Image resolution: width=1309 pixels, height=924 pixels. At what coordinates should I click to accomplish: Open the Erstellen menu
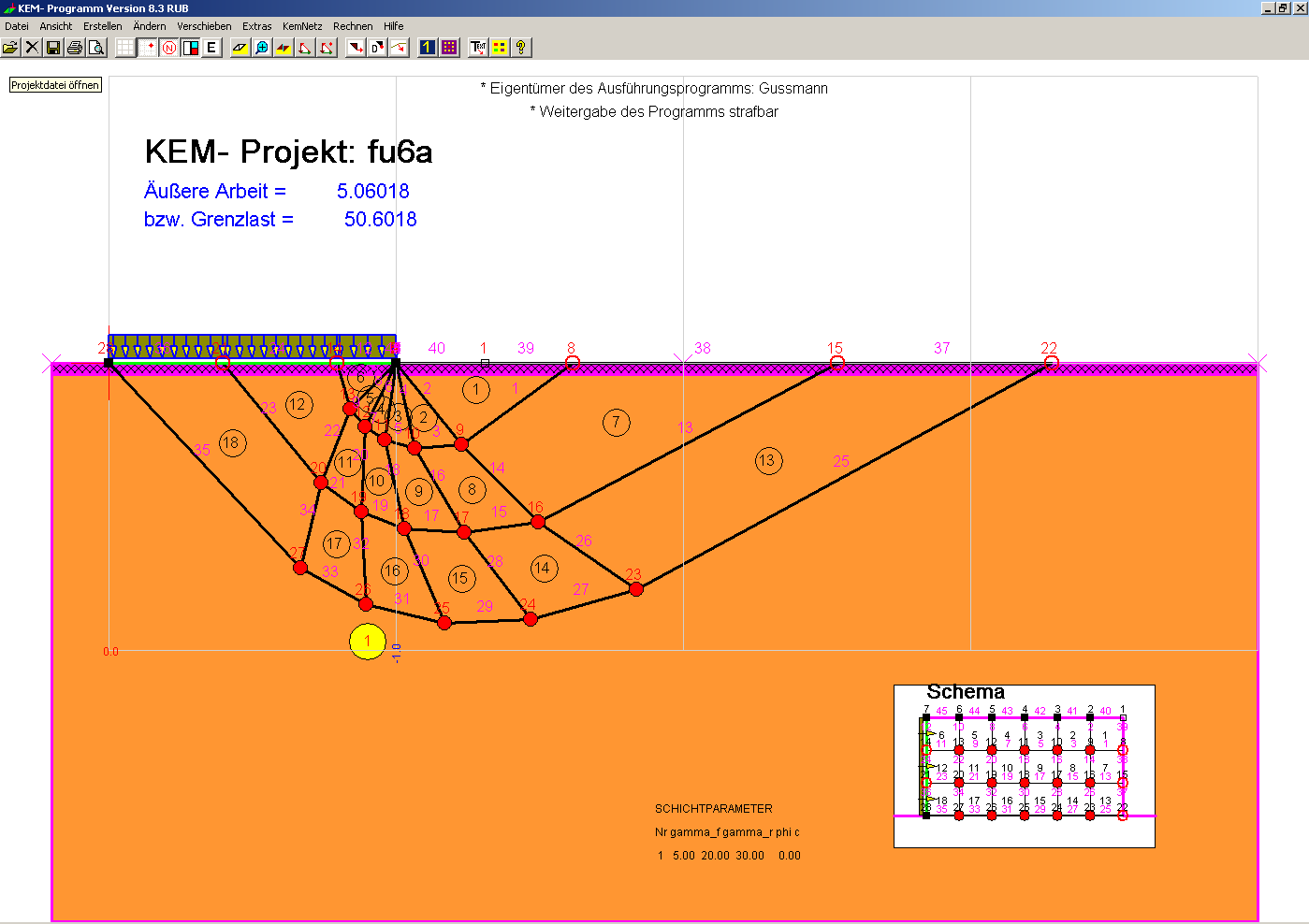[x=102, y=26]
